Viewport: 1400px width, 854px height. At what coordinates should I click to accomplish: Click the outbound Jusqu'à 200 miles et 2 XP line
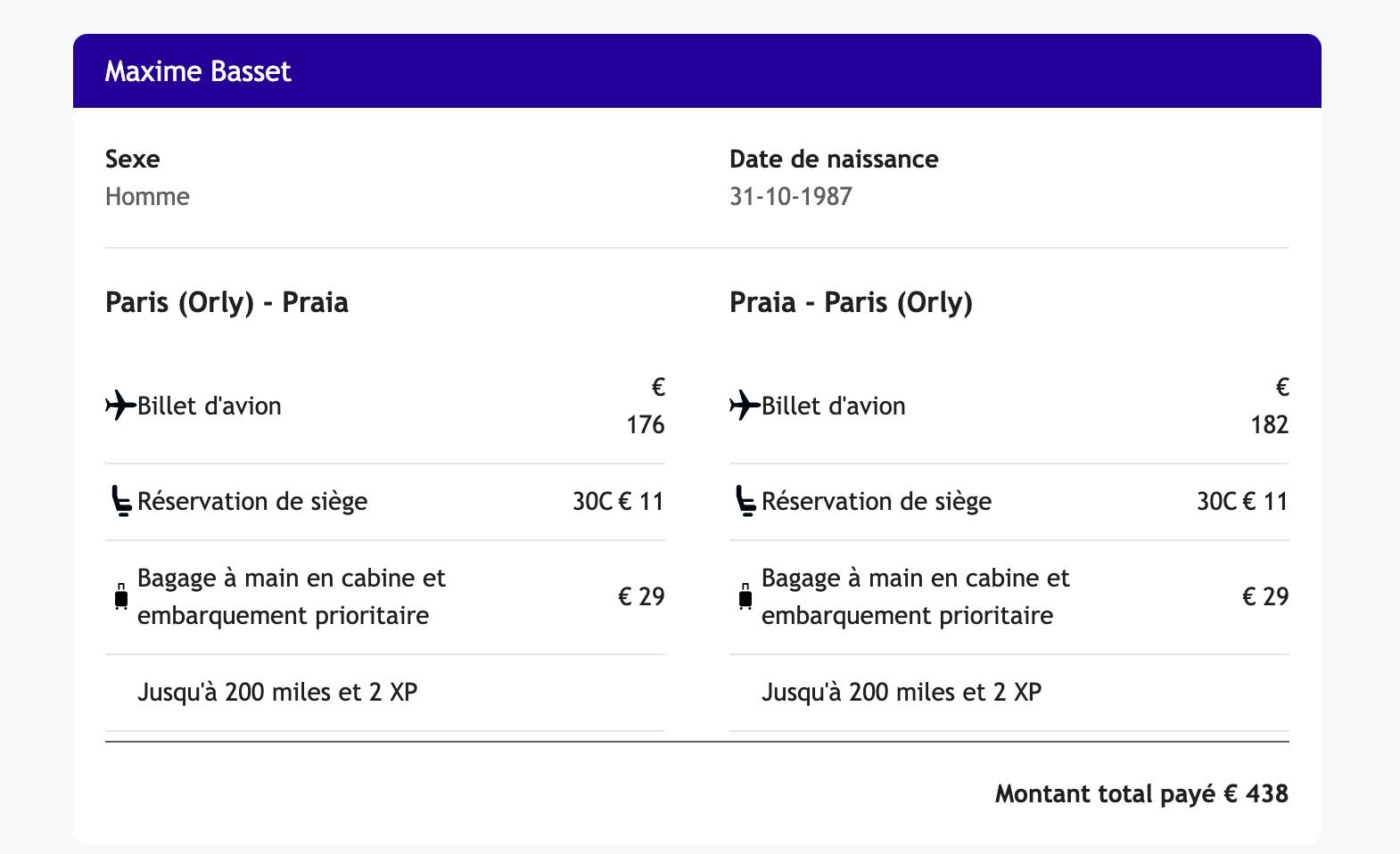(277, 692)
